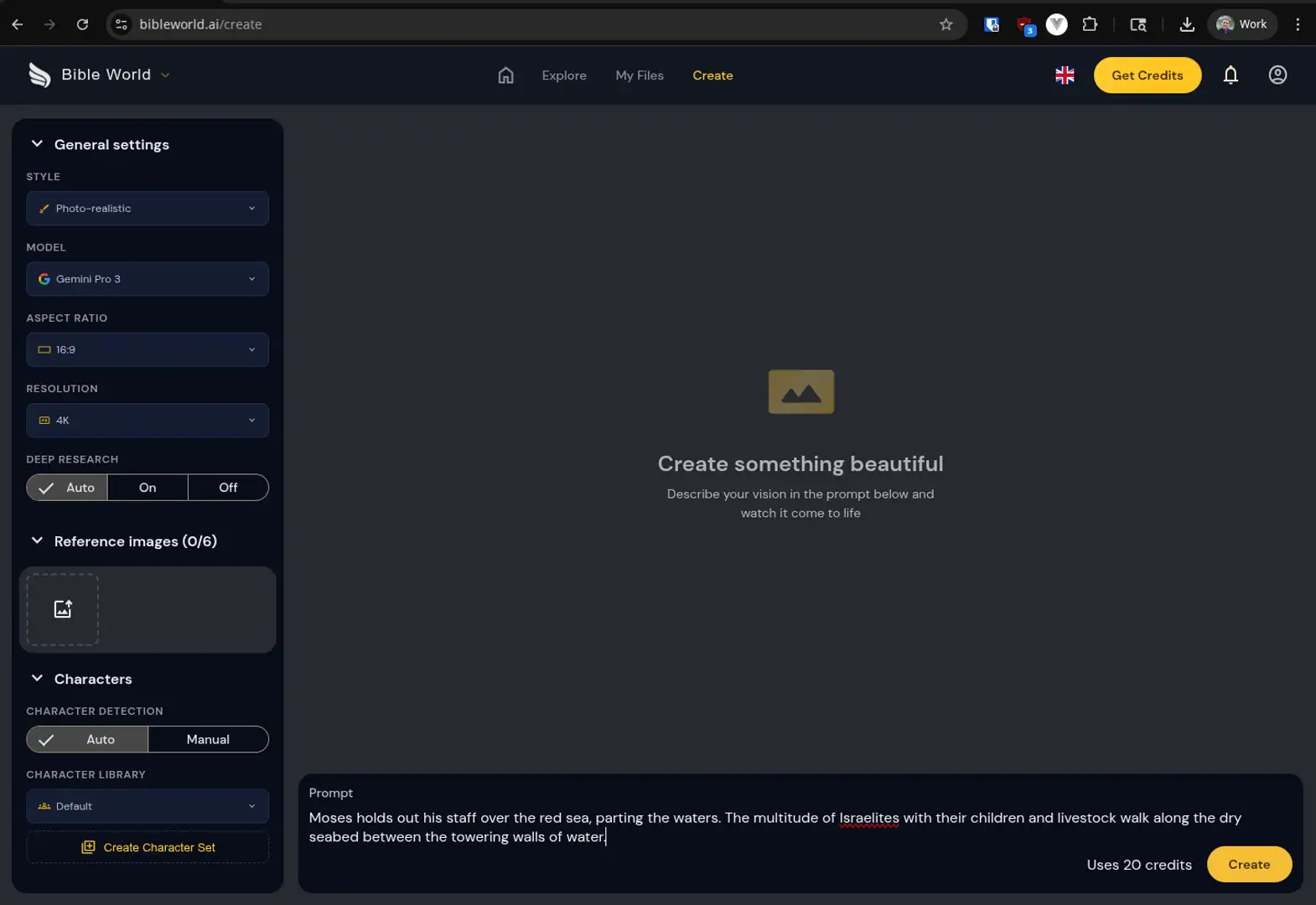Viewport: 1316px width, 905px height.
Task: Turn Deep Research Off
Action: 228,488
